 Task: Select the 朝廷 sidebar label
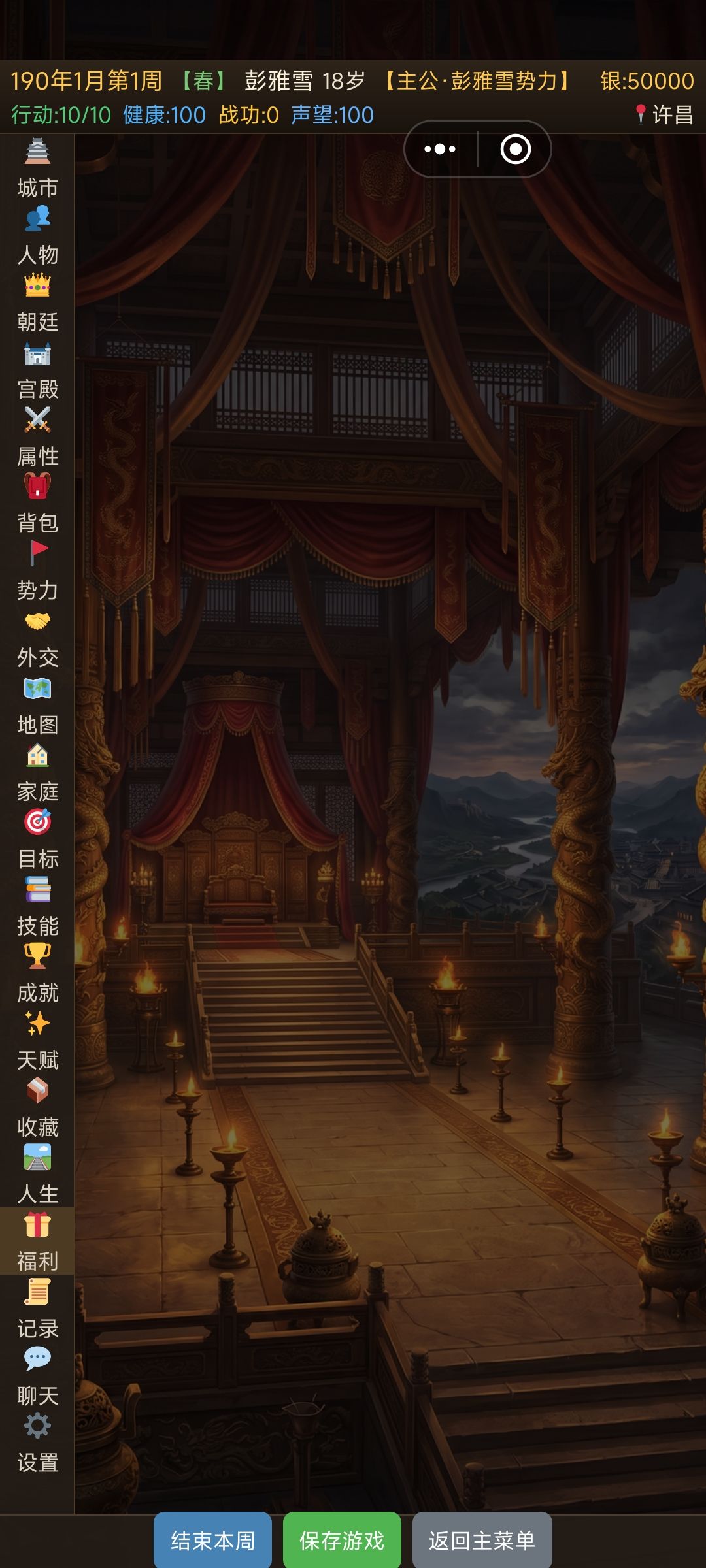tap(37, 322)
